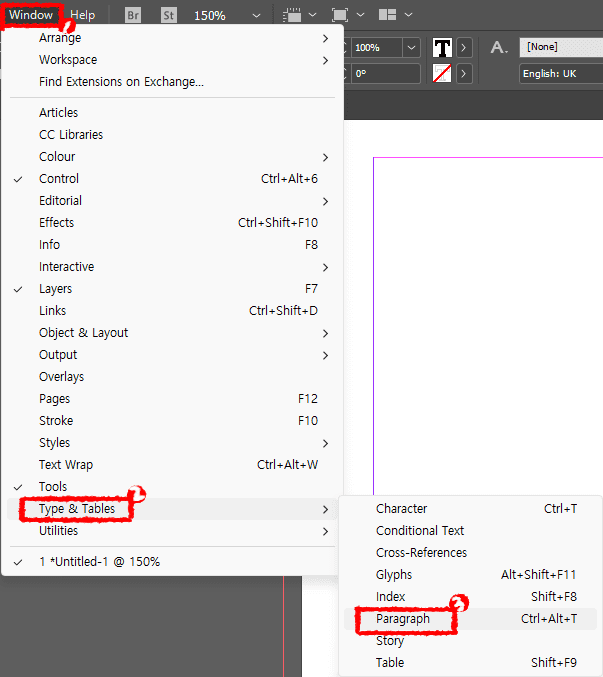Select Glyphs from submenu
The width and height of the screenshot is (603, 677).
(x=470, y=576)
